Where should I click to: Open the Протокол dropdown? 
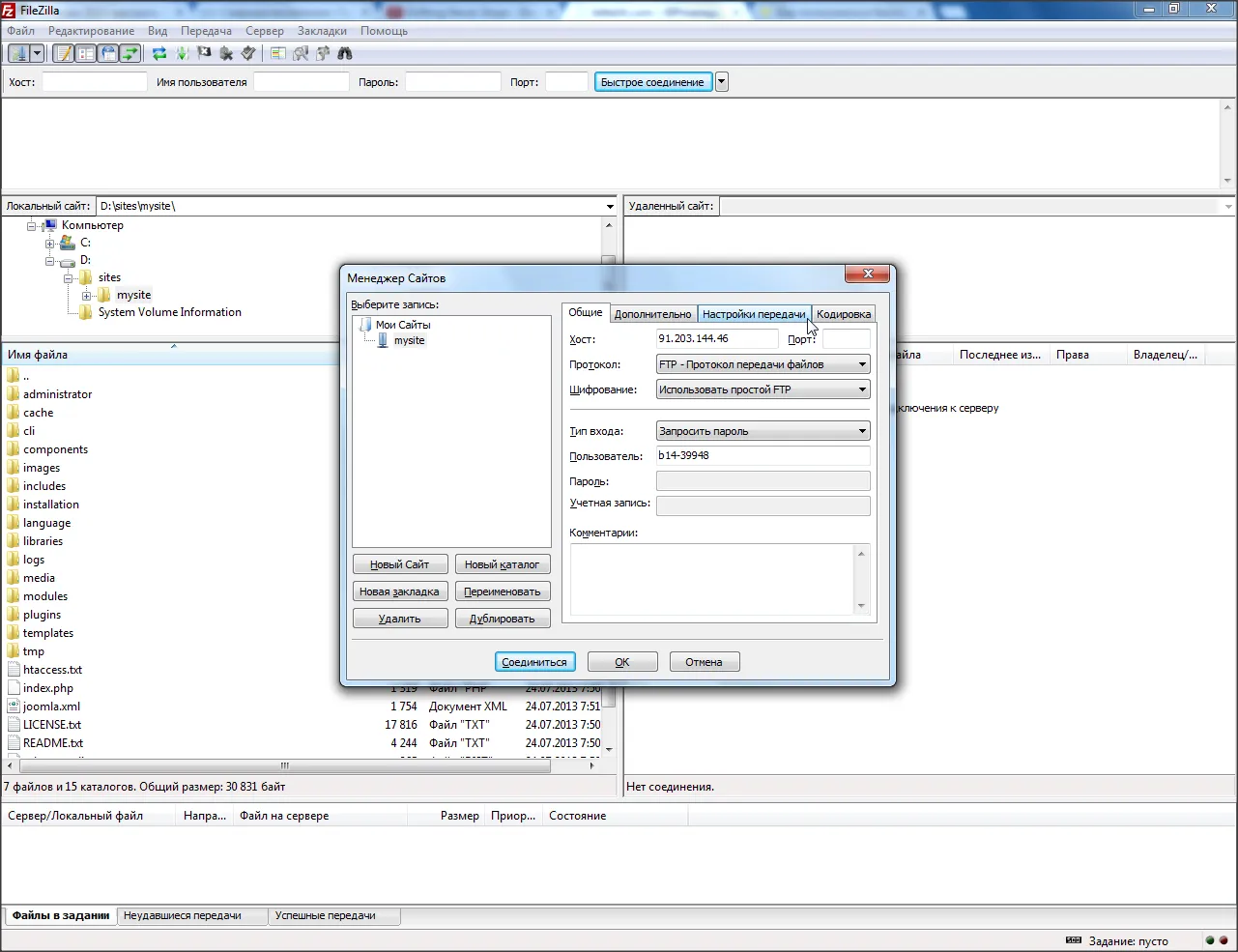tap(763, 364)
